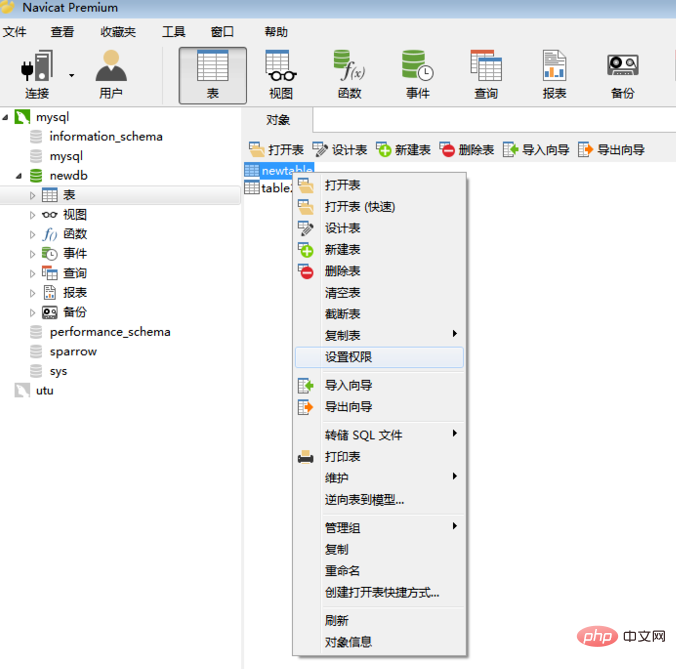The image size is (676, 669).
Task: Click 新建表 in the object toolbar
Action: point(403,150)
